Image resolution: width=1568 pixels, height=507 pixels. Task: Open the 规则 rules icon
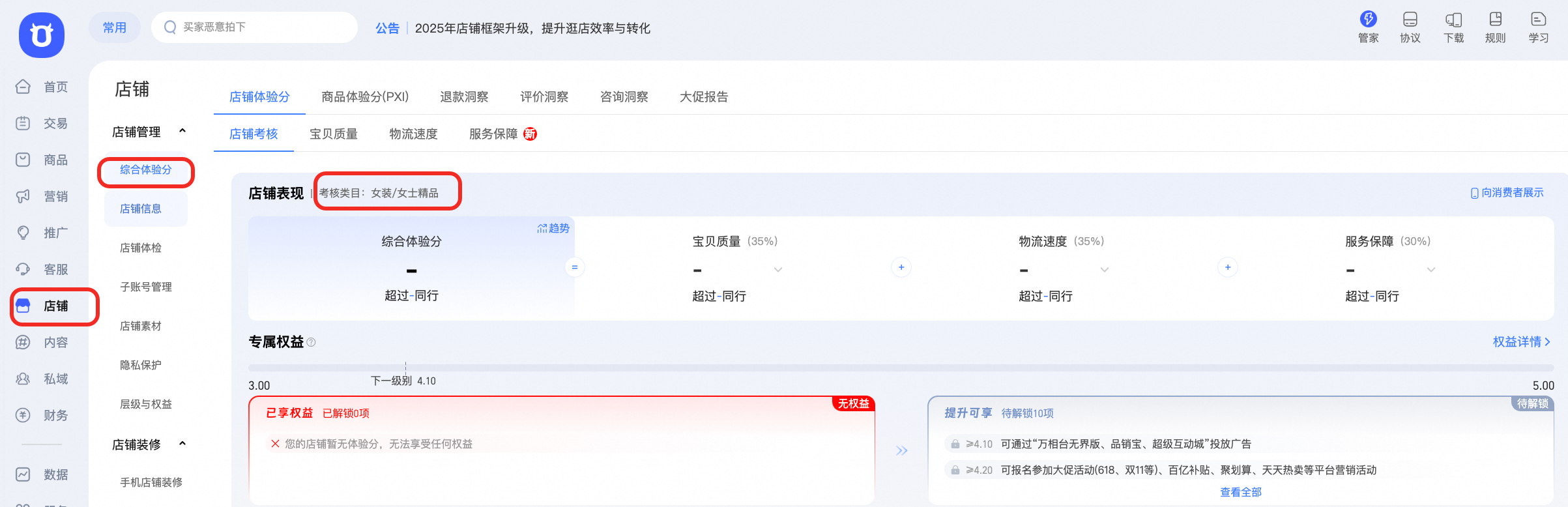tap(1495, 20)
